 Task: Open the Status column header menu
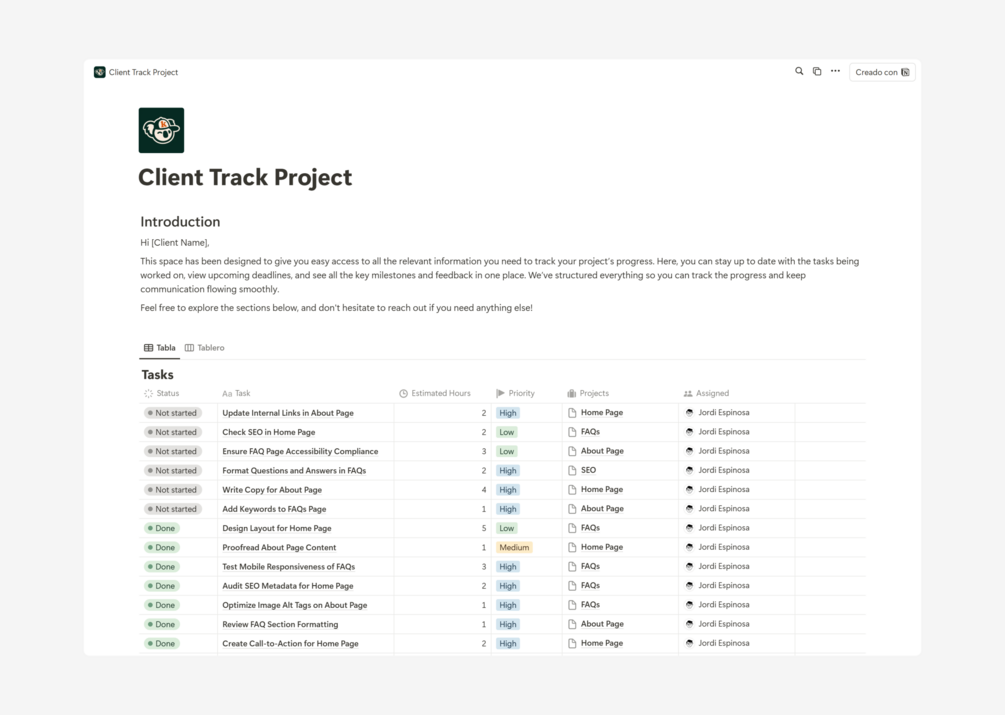167,394
